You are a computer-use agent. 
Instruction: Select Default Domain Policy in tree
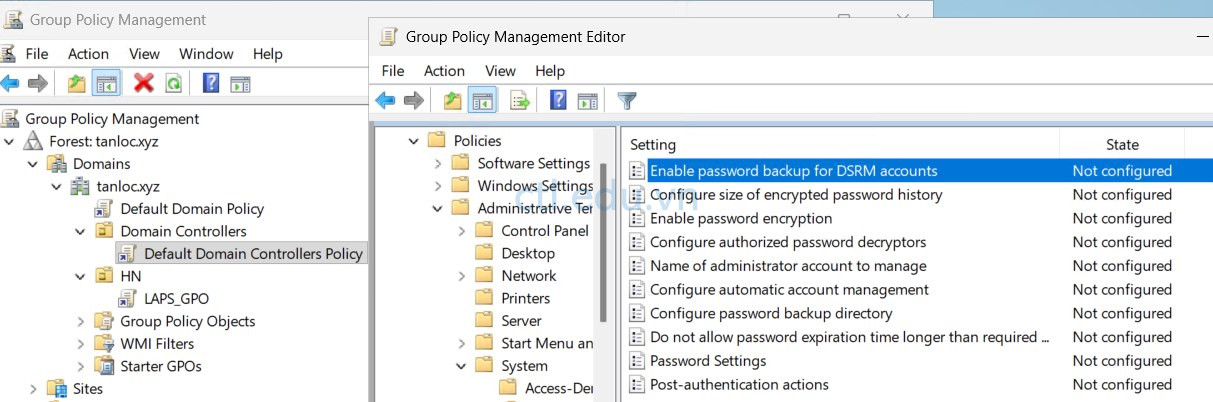191,209
